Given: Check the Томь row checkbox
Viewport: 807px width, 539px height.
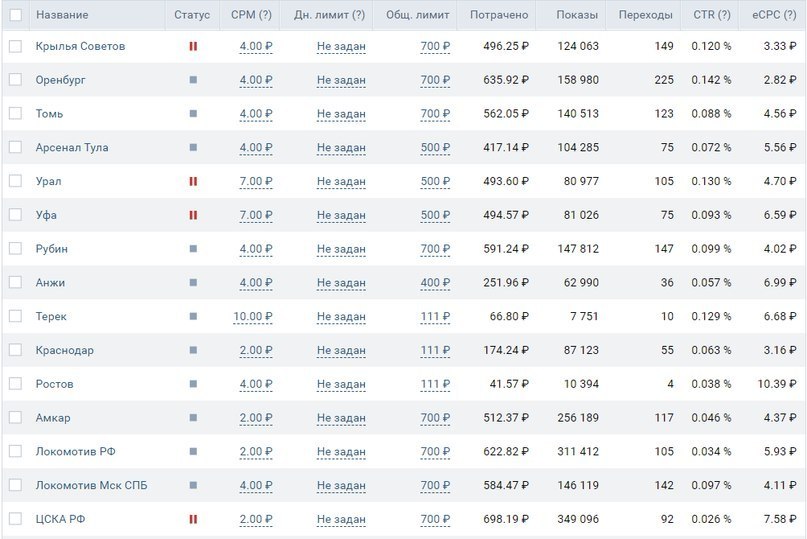Looking at the screenshot, I should point(15,114).
